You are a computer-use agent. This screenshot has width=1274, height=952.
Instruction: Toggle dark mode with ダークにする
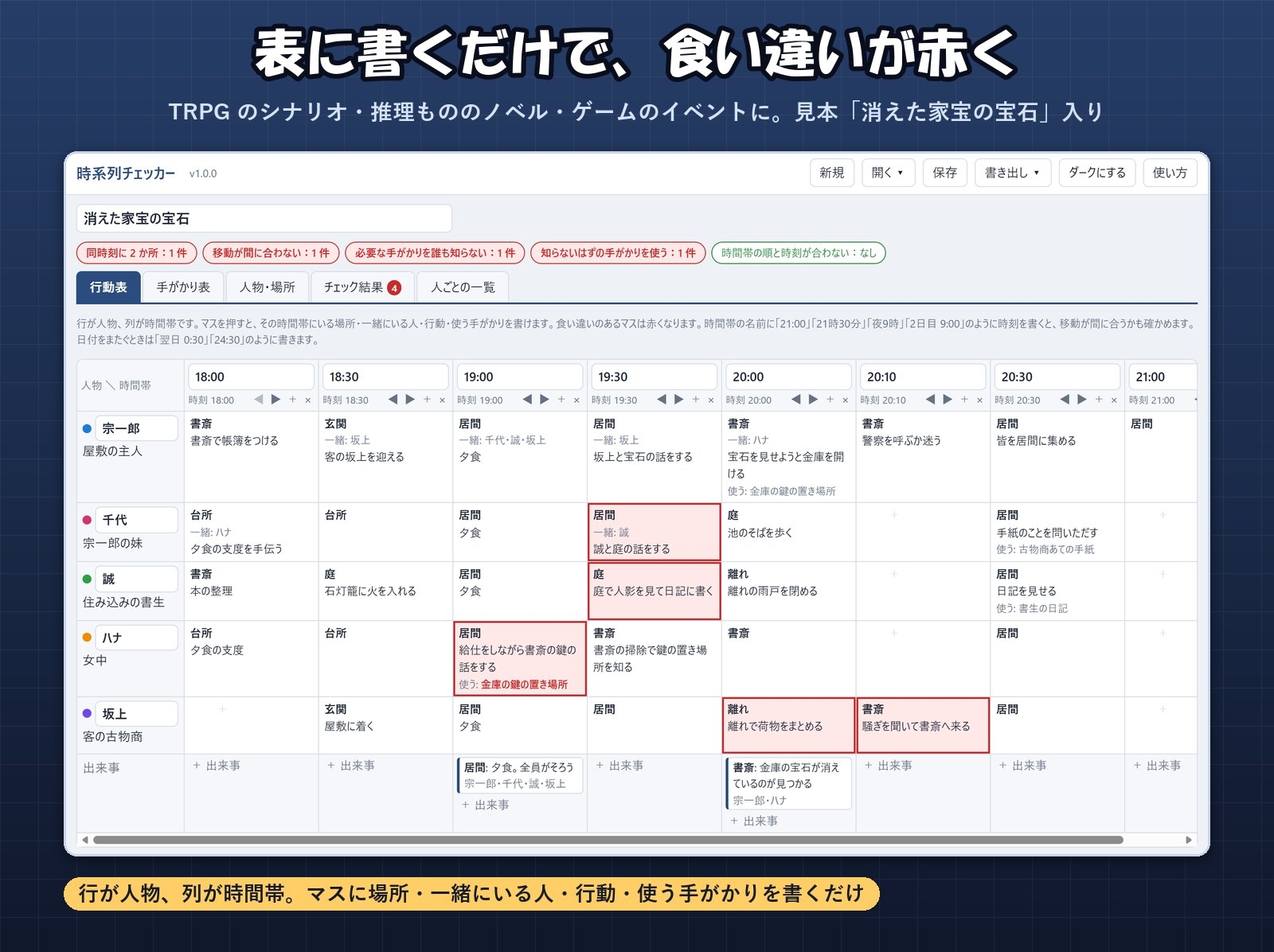tap(1096, 173)
